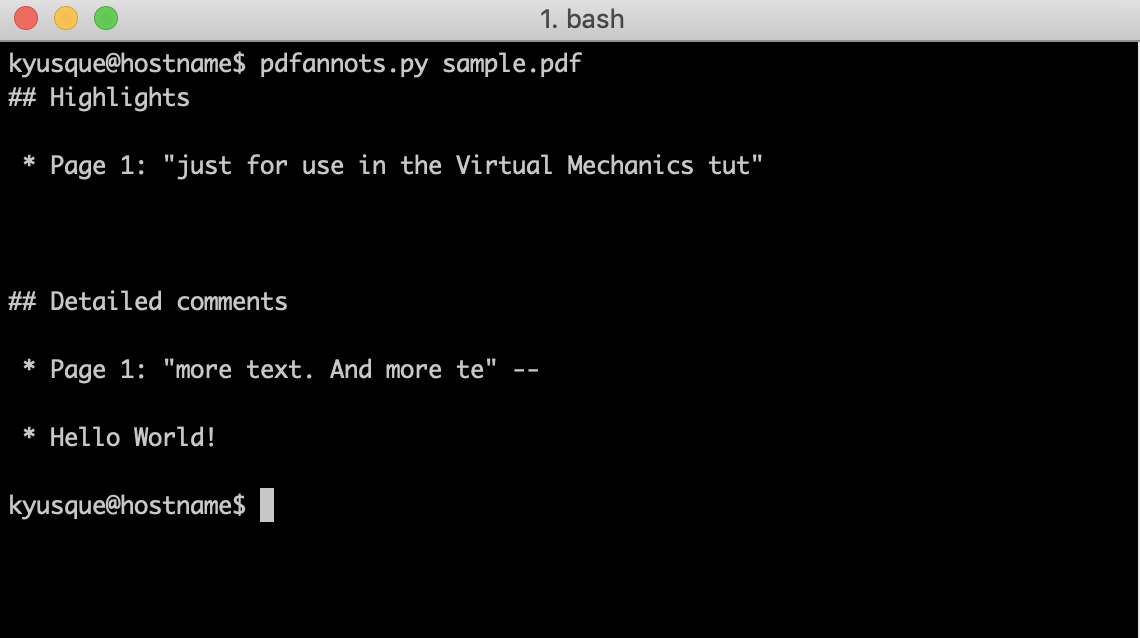Close the bash terminal window
The height and width of the screenshot is (638, 1140).
click(26, 18)
